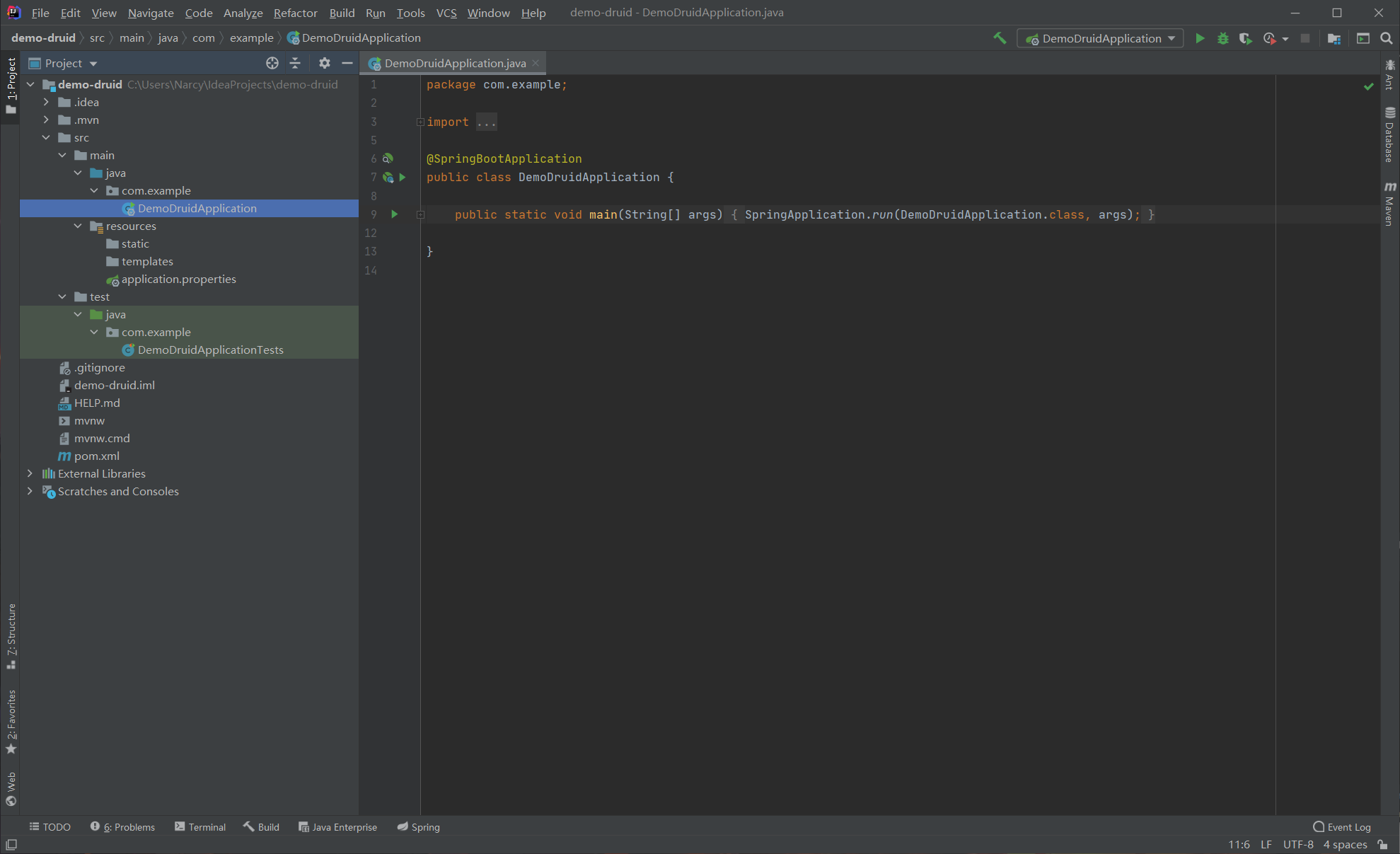Toggle tool window bars in the bottom-left corner

tap(11, 844)
